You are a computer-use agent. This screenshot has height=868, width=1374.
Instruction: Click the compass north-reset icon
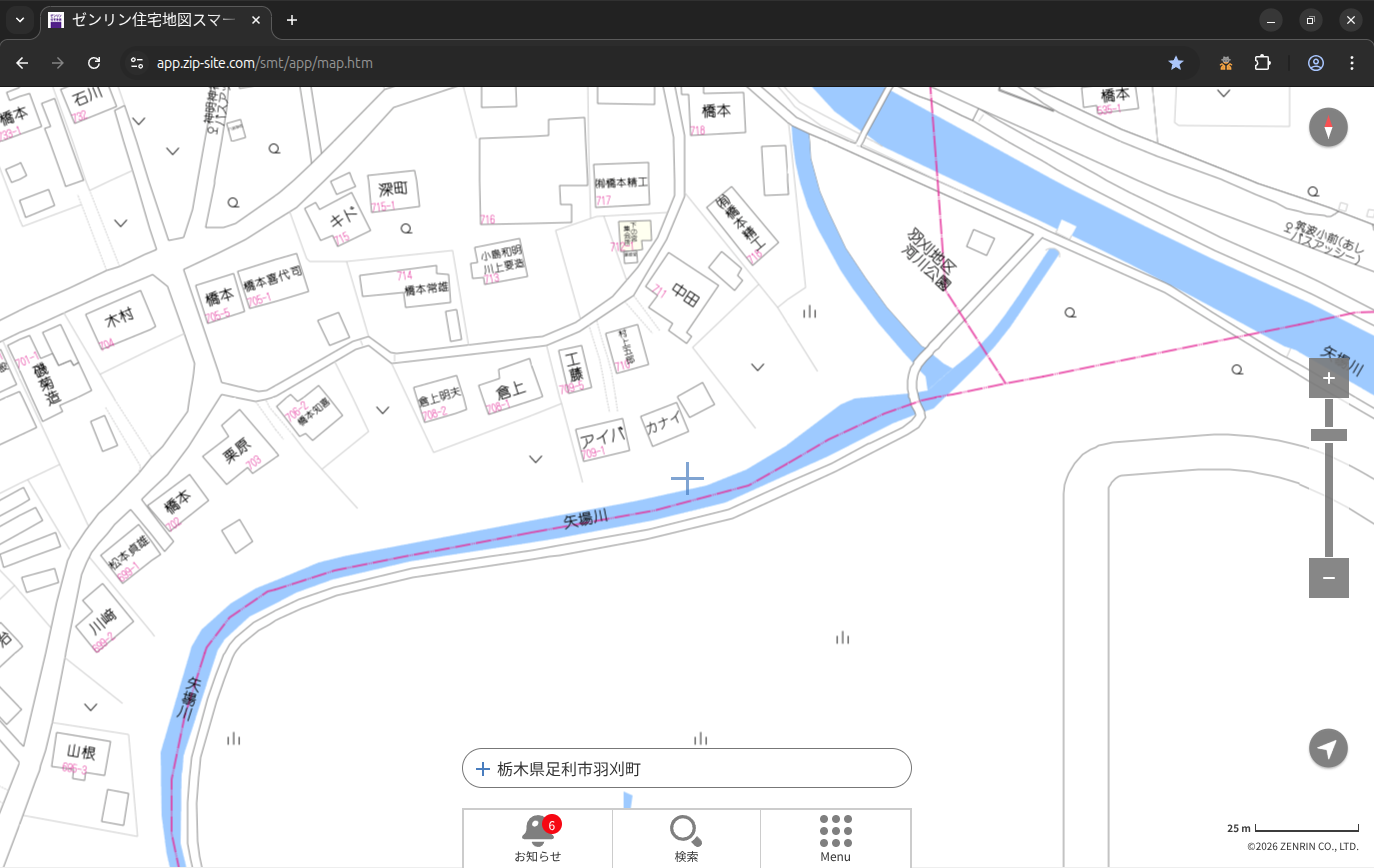[1328, 128]
